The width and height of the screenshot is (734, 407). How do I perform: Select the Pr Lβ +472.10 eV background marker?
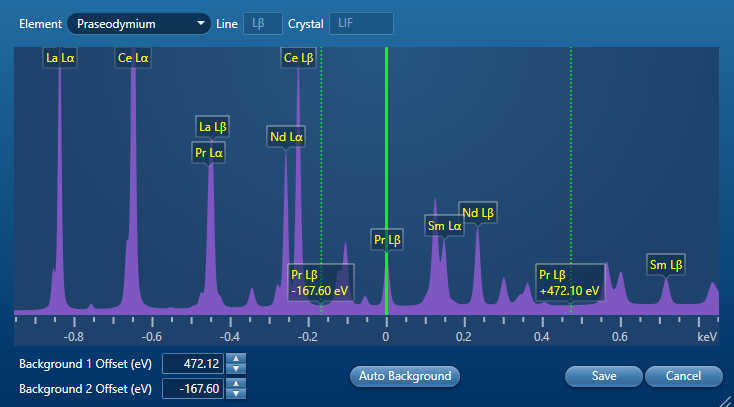569,282
